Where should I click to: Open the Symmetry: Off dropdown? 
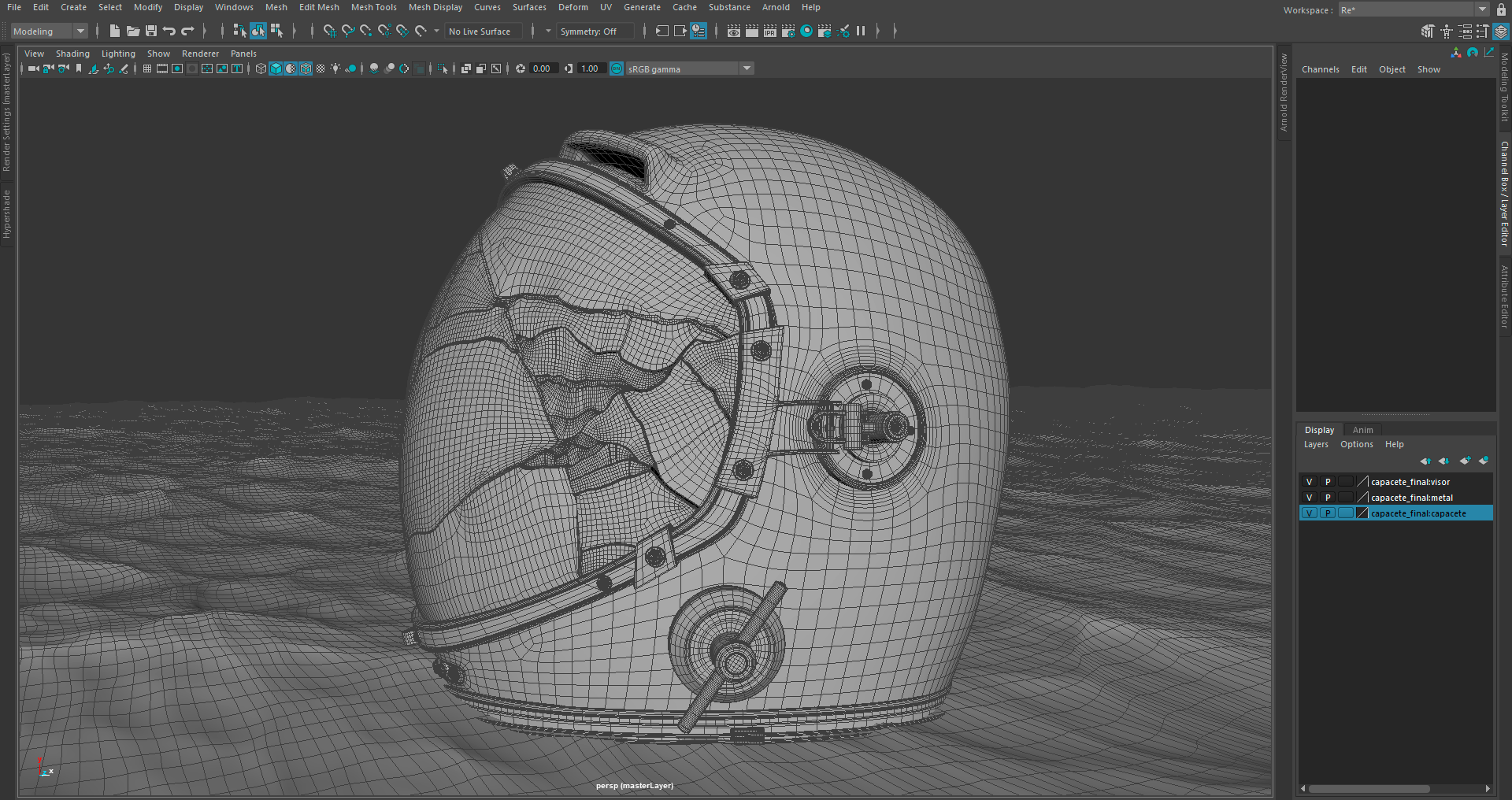[595, 31]
